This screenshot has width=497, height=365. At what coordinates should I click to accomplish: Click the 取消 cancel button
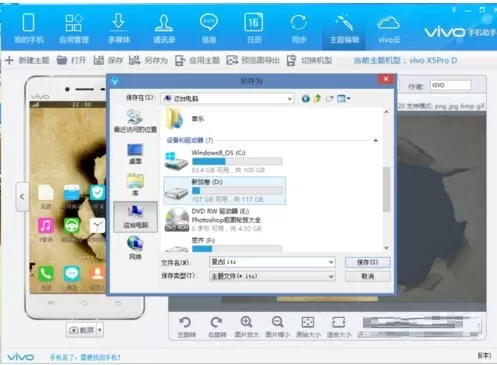point(367,276)
